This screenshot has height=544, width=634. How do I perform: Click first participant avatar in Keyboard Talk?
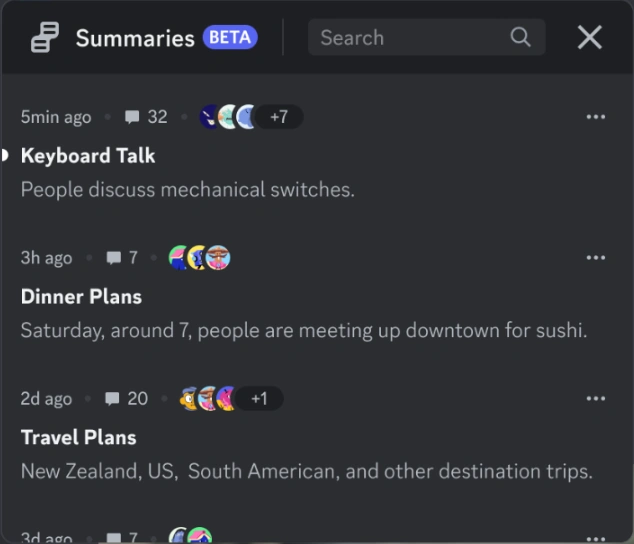(209, 117)
